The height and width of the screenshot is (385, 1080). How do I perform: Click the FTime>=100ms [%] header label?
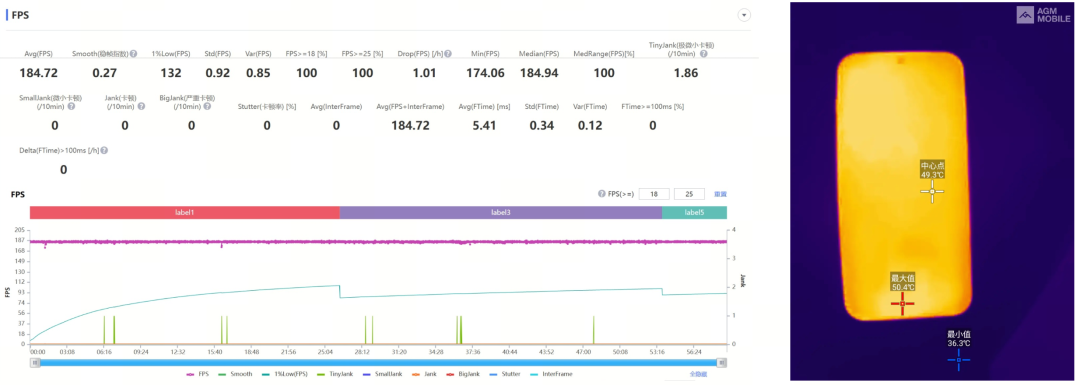coord(652,106)
